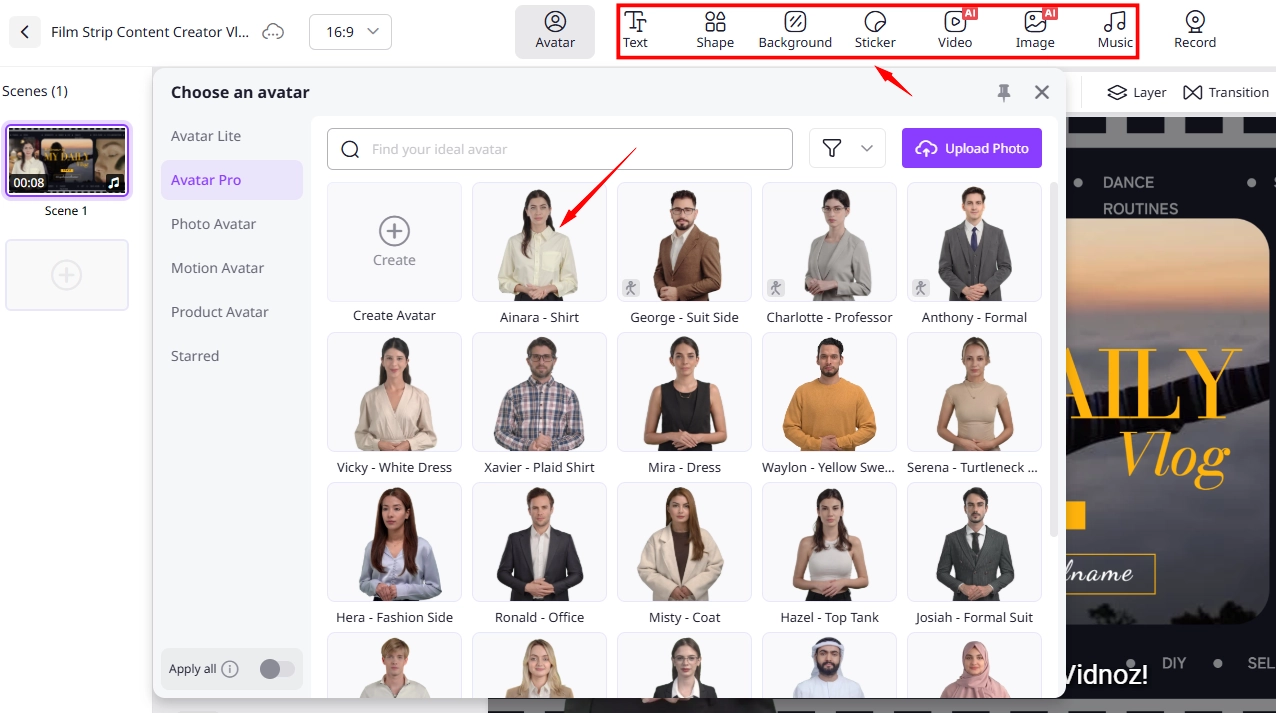Open the avatar filter dropdown
The height and width of the screenshot is (713, 1276).
(x=847, y=148)
